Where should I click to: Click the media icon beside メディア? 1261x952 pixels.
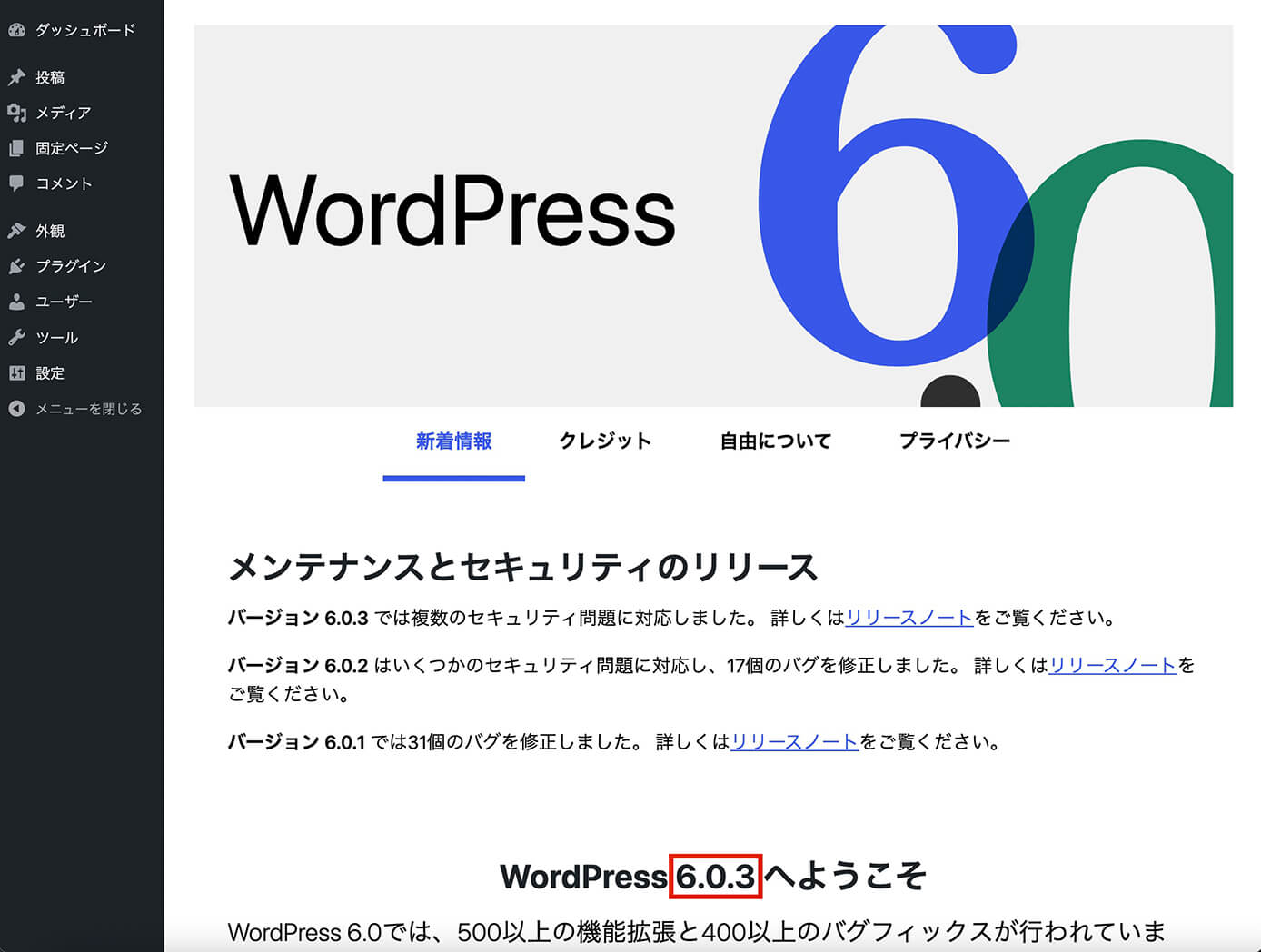tap(16, 113)
